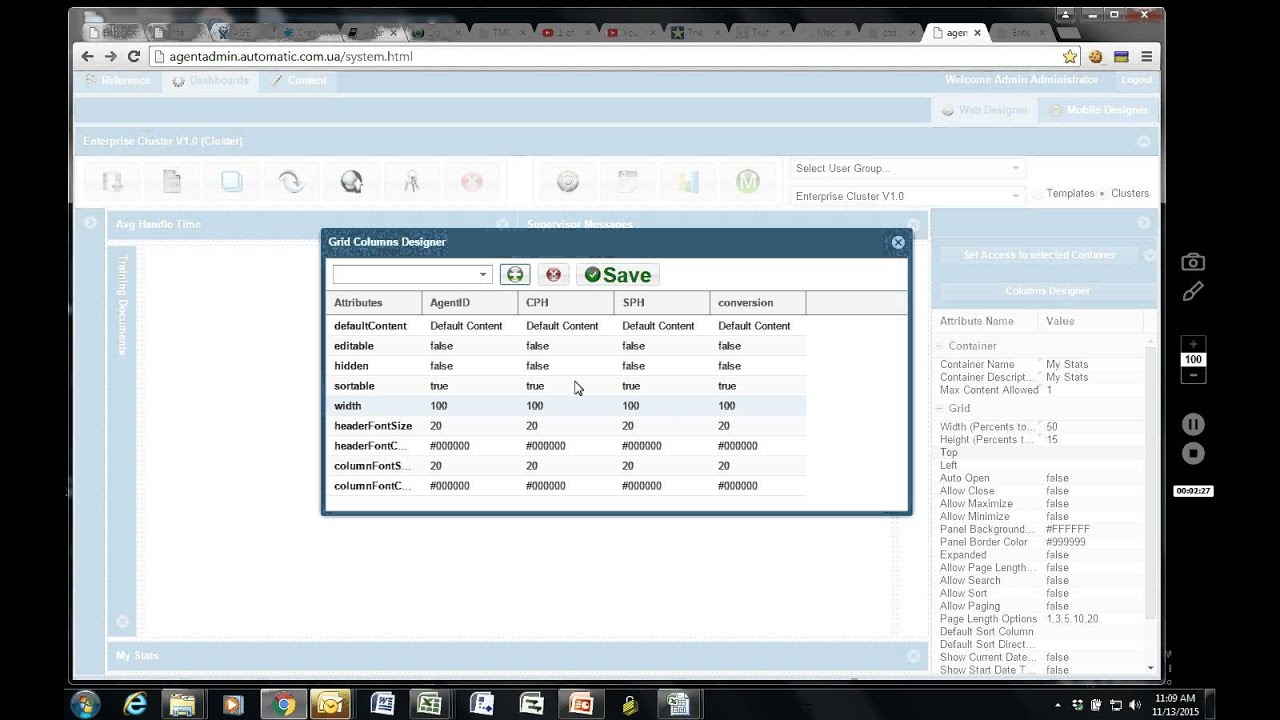Image resolution: width=1280 pixels, height=720 pixels.
Task: Select AgentID width value 100
Action: (470, 406)
